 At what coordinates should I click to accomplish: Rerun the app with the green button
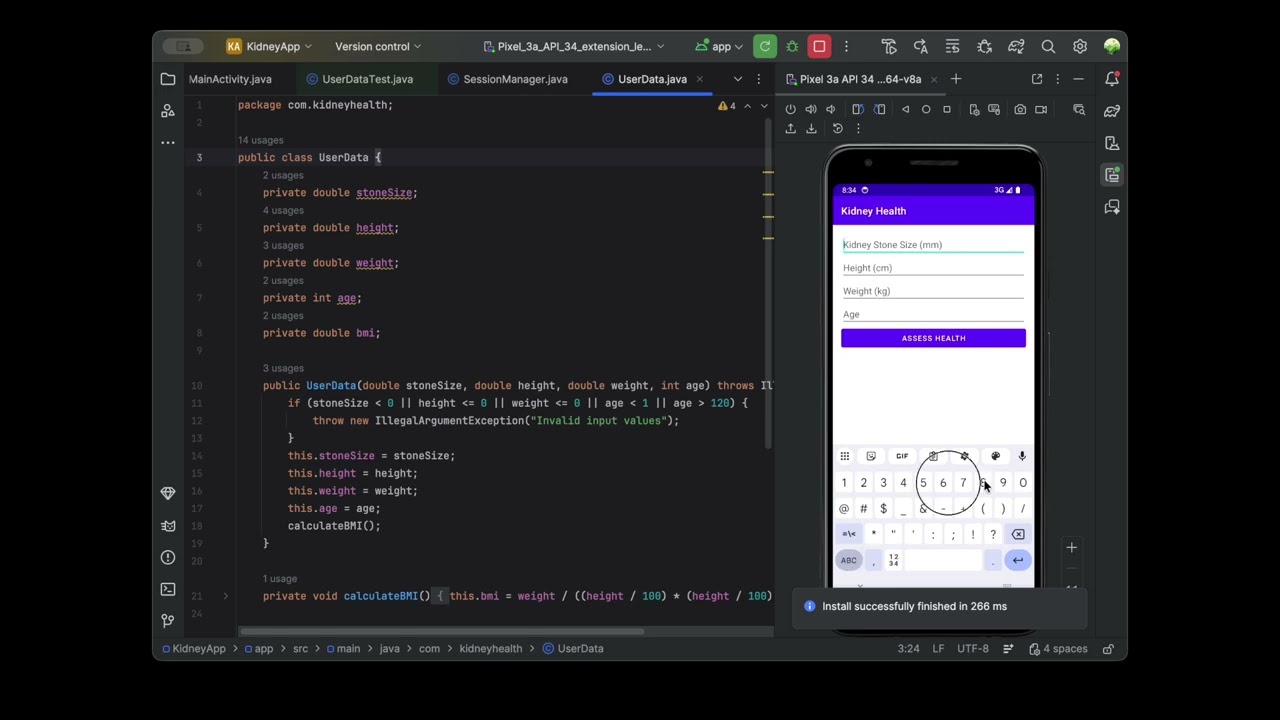[765, 46]
